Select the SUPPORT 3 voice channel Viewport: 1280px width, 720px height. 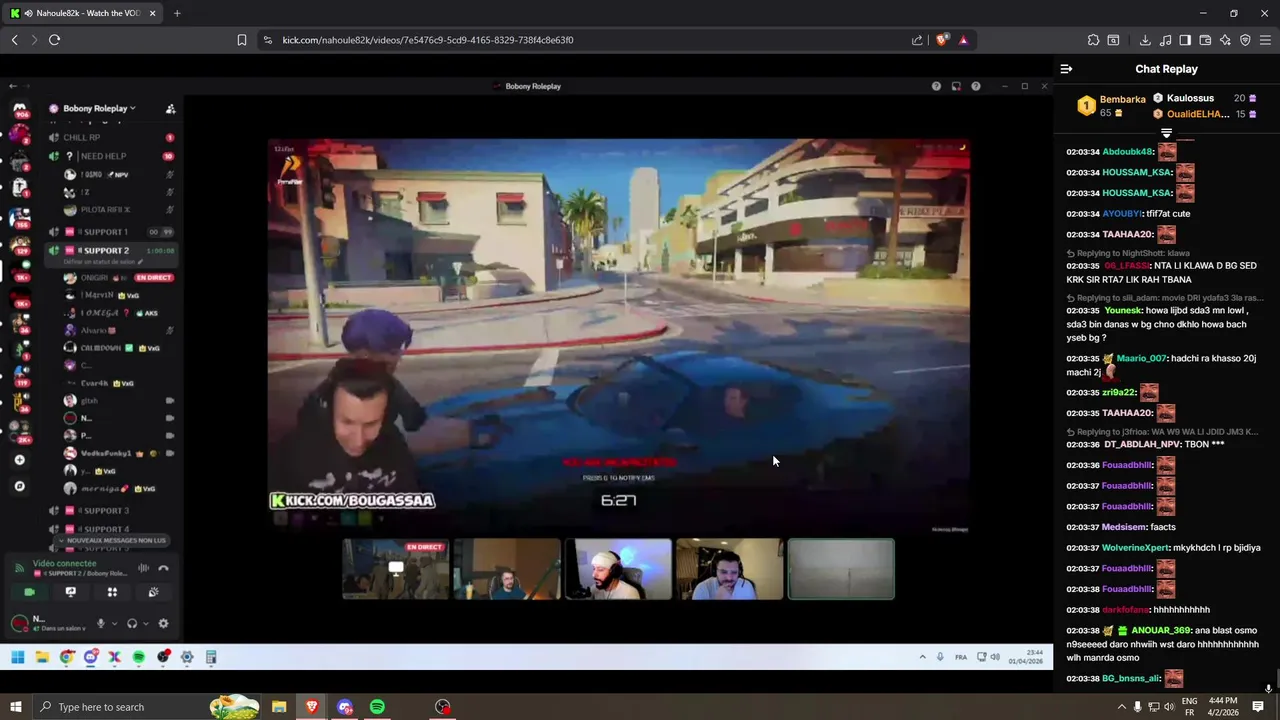105,511
